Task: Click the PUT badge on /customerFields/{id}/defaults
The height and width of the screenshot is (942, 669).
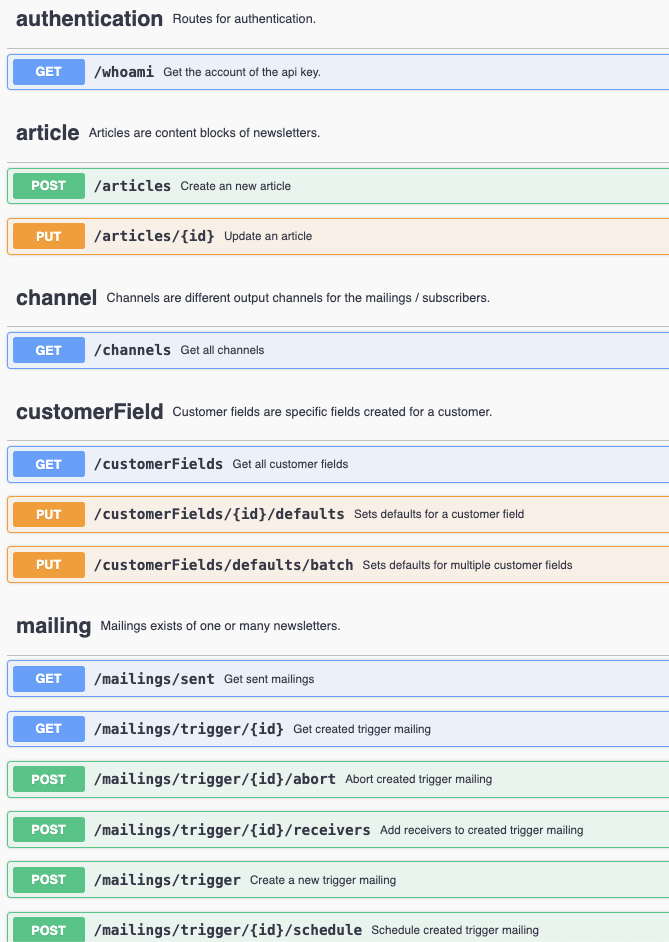Action: pyautogui.click(x=48, y=514)
